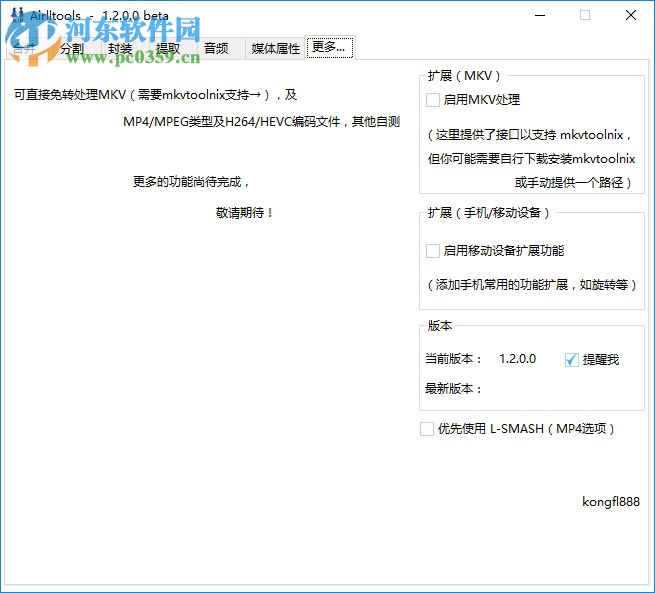This screenshot has width=655, height=593.
Task: Click the 敬请期待！ text
Action: (245, 213)
